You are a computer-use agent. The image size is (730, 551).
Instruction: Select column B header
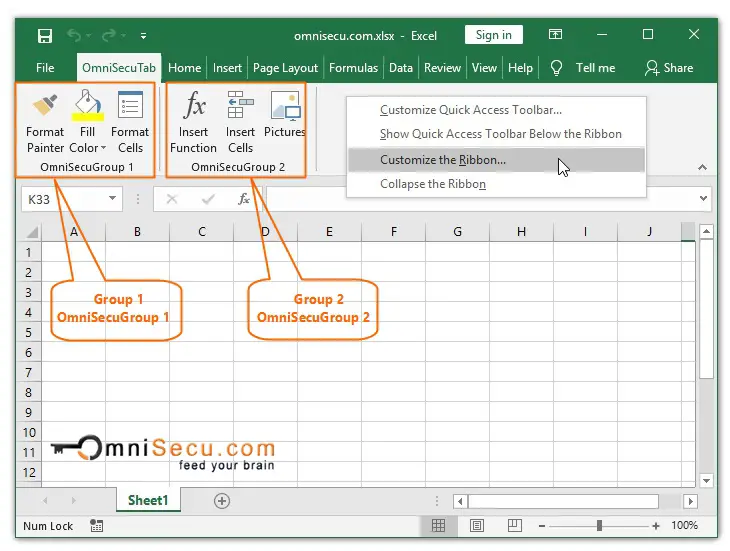pyautogui.click(x=137, y=231)
